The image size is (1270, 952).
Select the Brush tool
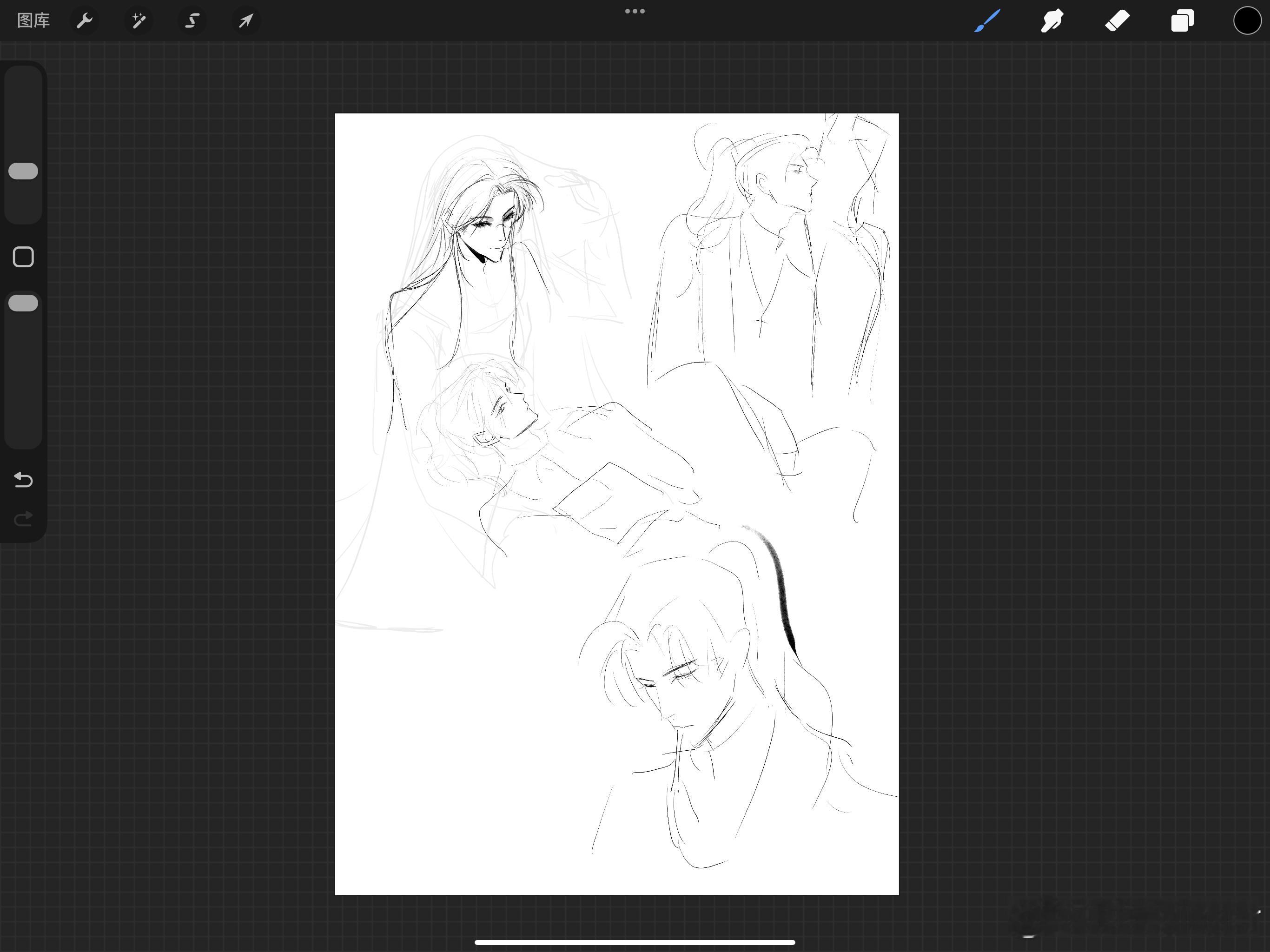(x=987, y=20)
